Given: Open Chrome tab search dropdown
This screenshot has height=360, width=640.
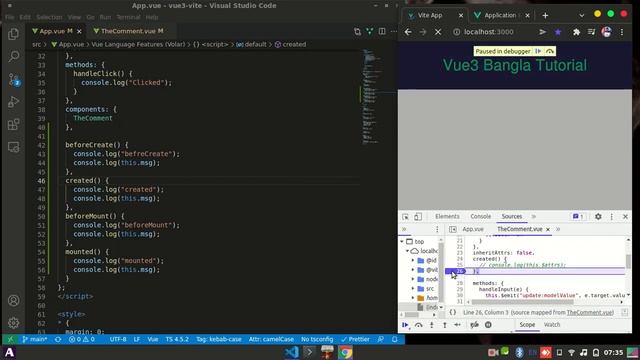Looking at the screenshot, I should pyautogui.click(x=582, y=16).
